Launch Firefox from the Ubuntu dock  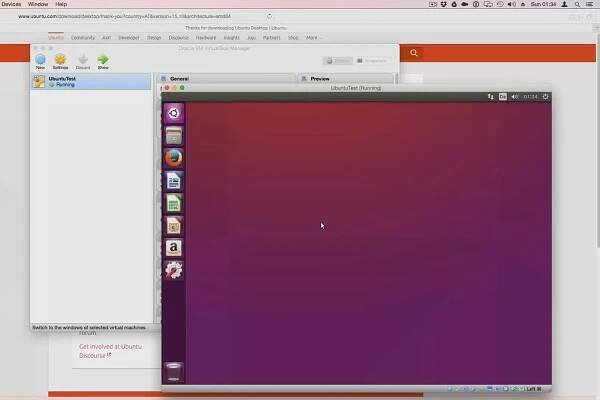(174, 158)
